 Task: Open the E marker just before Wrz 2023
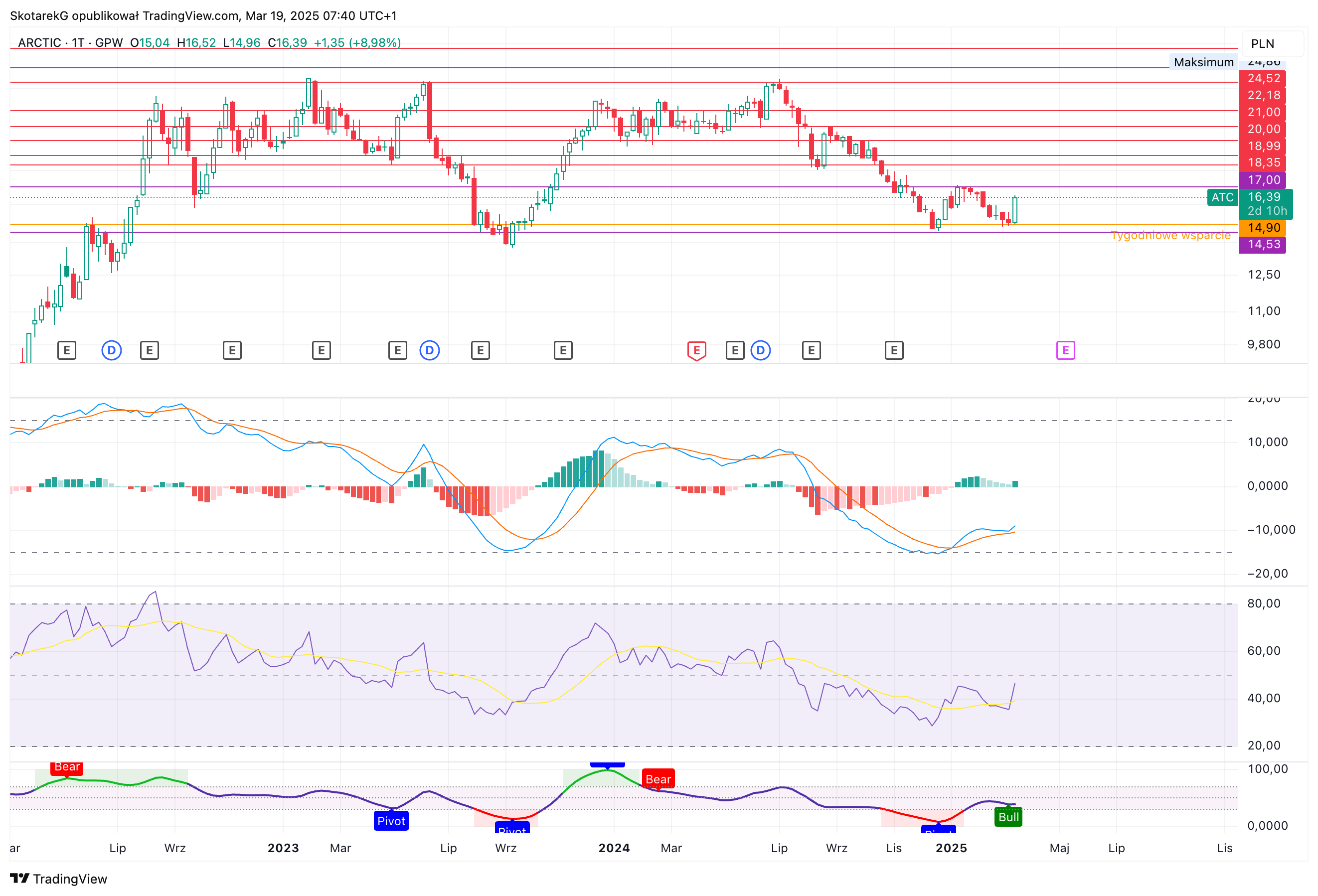click(480, 350)
